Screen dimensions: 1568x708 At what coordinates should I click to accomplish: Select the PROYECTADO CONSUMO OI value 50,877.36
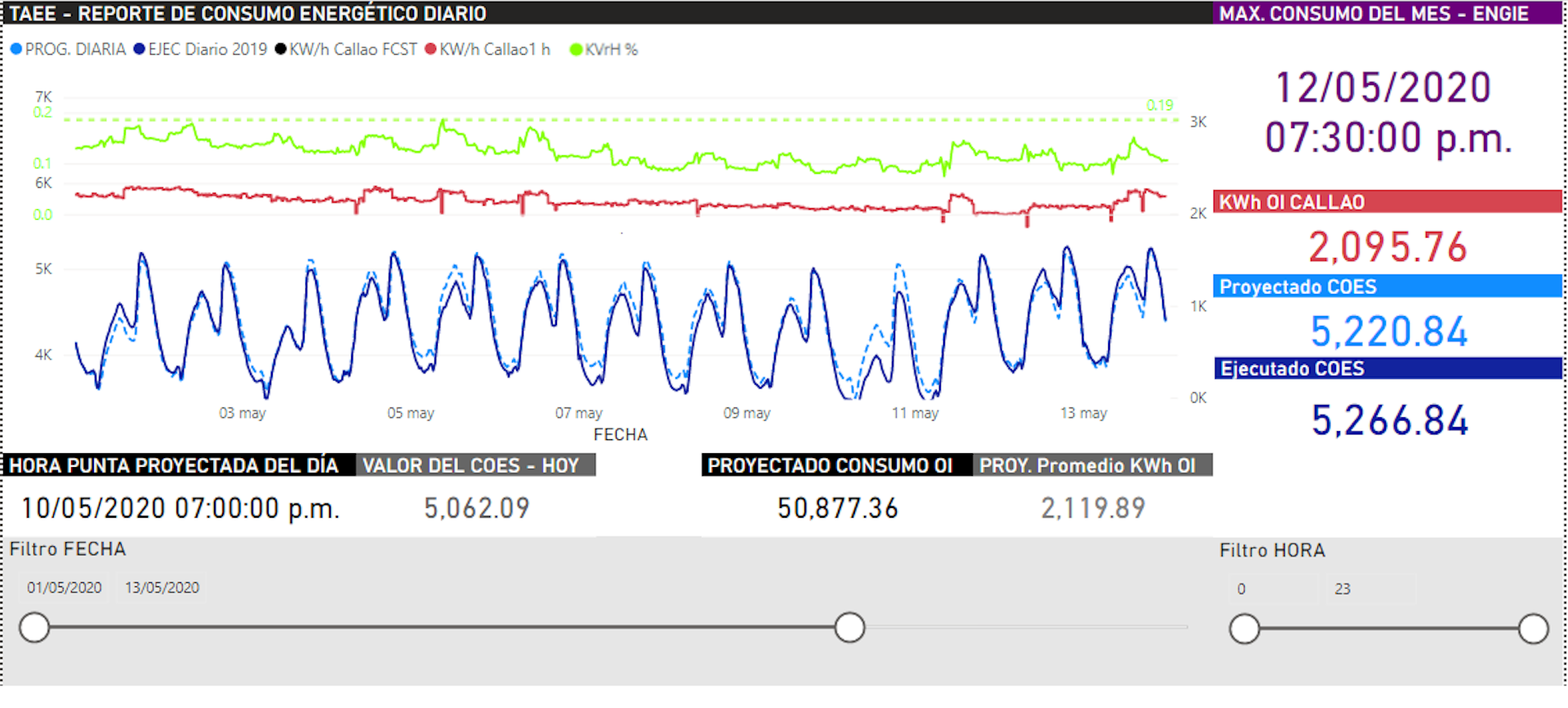click(x=837, y=509)
